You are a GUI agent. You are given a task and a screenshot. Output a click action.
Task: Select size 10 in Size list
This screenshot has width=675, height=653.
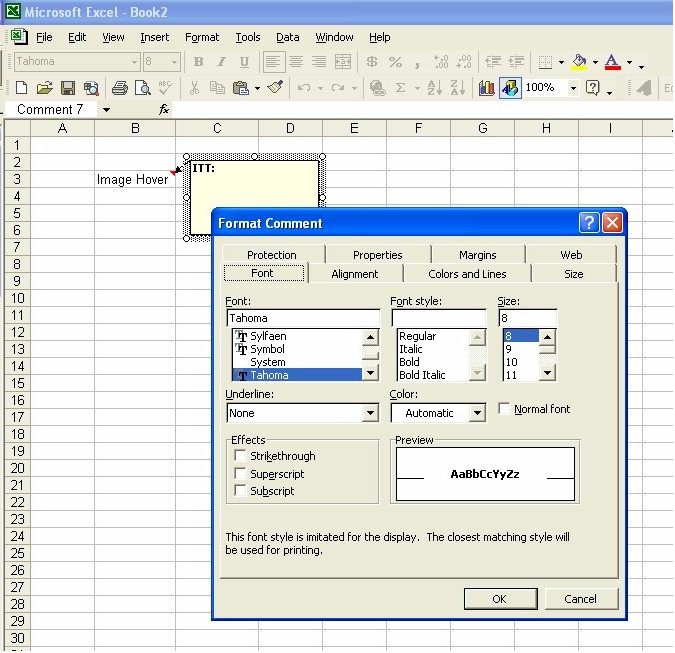pos(520,362)
